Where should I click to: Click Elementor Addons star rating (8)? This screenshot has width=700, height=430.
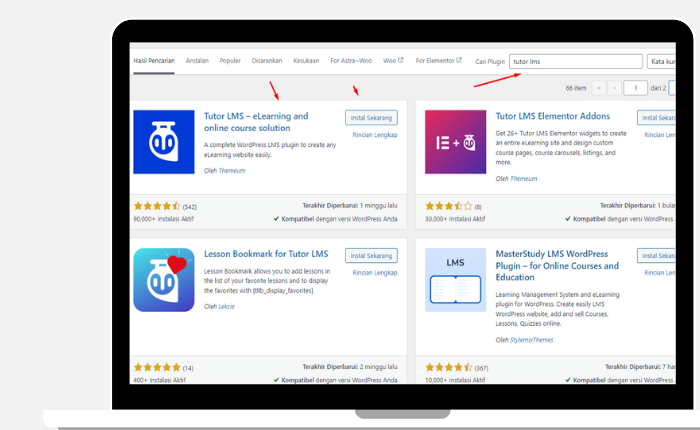click(449, 206)
